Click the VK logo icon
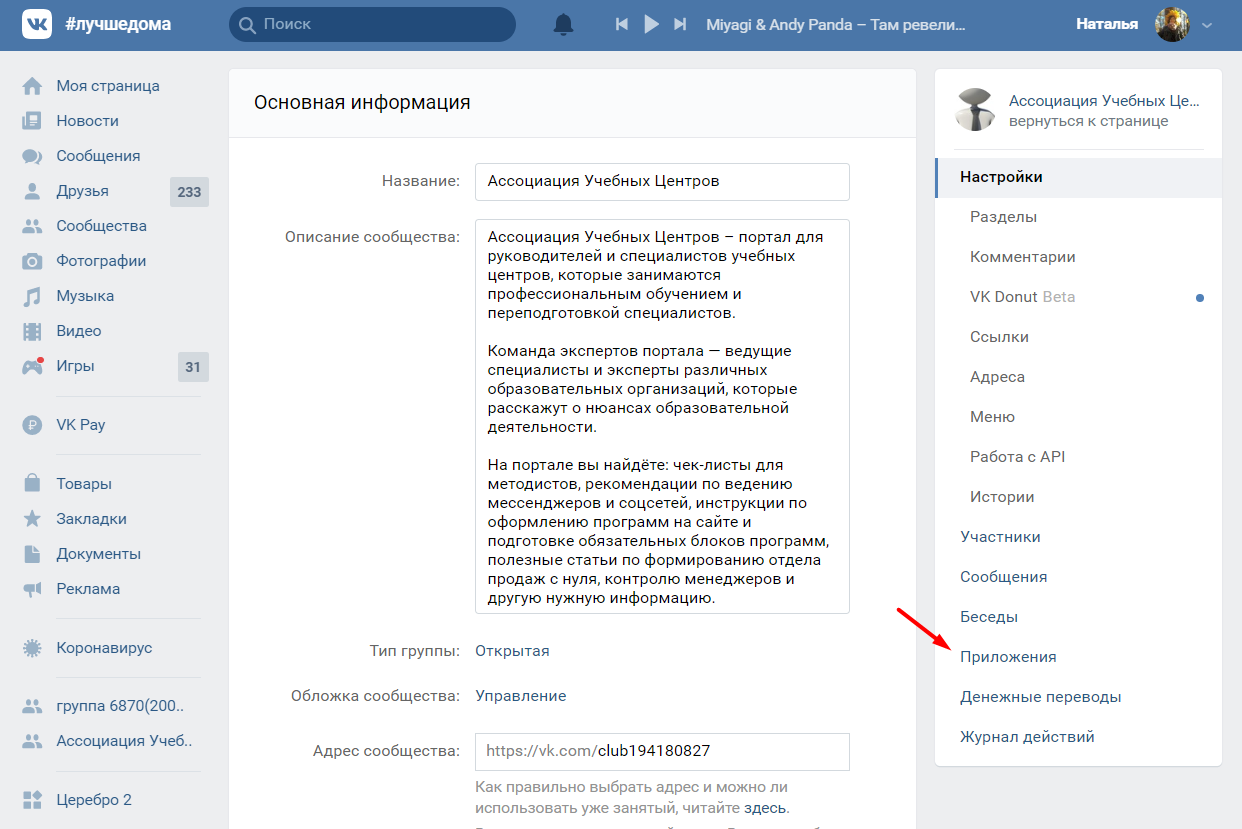The width and height of the screenshot is (1242, 829). (x=37, y=24)
